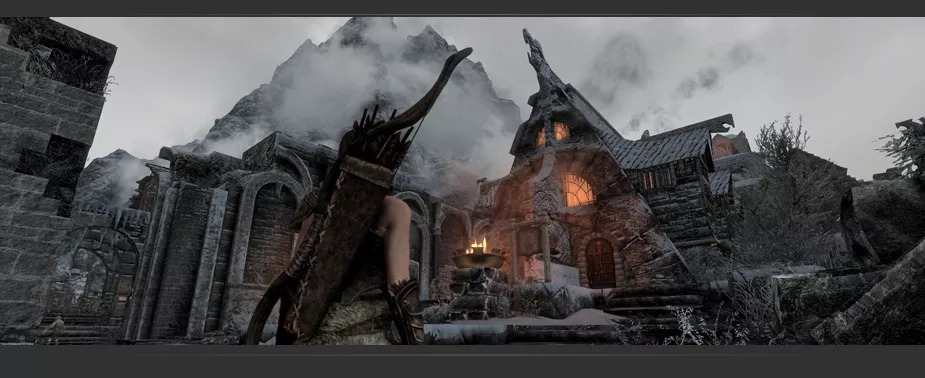This screenshot has width=925, height=378.
Task: Click the glowing arched window on house
Action: coord(578,189)
